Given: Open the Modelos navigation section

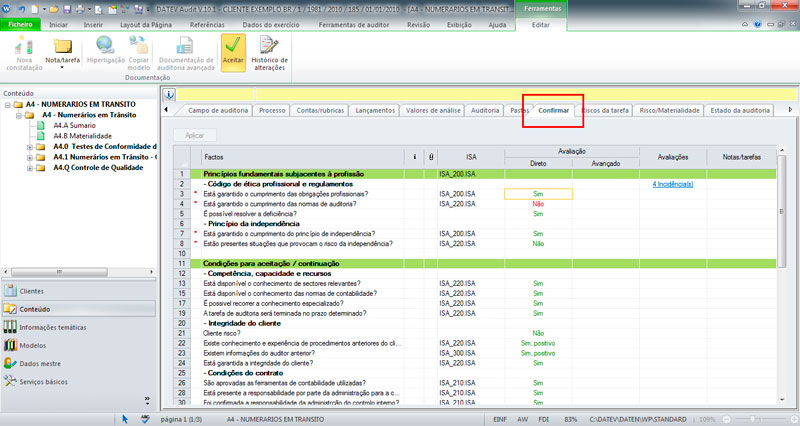Looking at the screenshot, I should 79,345.
